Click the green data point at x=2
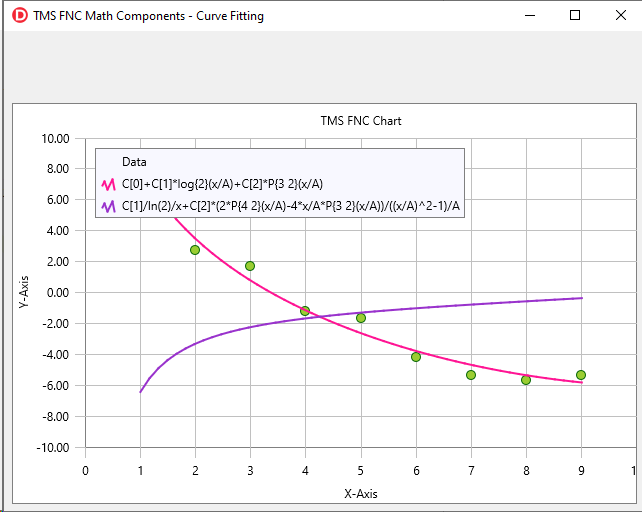This screenshot has height=512, width=642. 195,250
